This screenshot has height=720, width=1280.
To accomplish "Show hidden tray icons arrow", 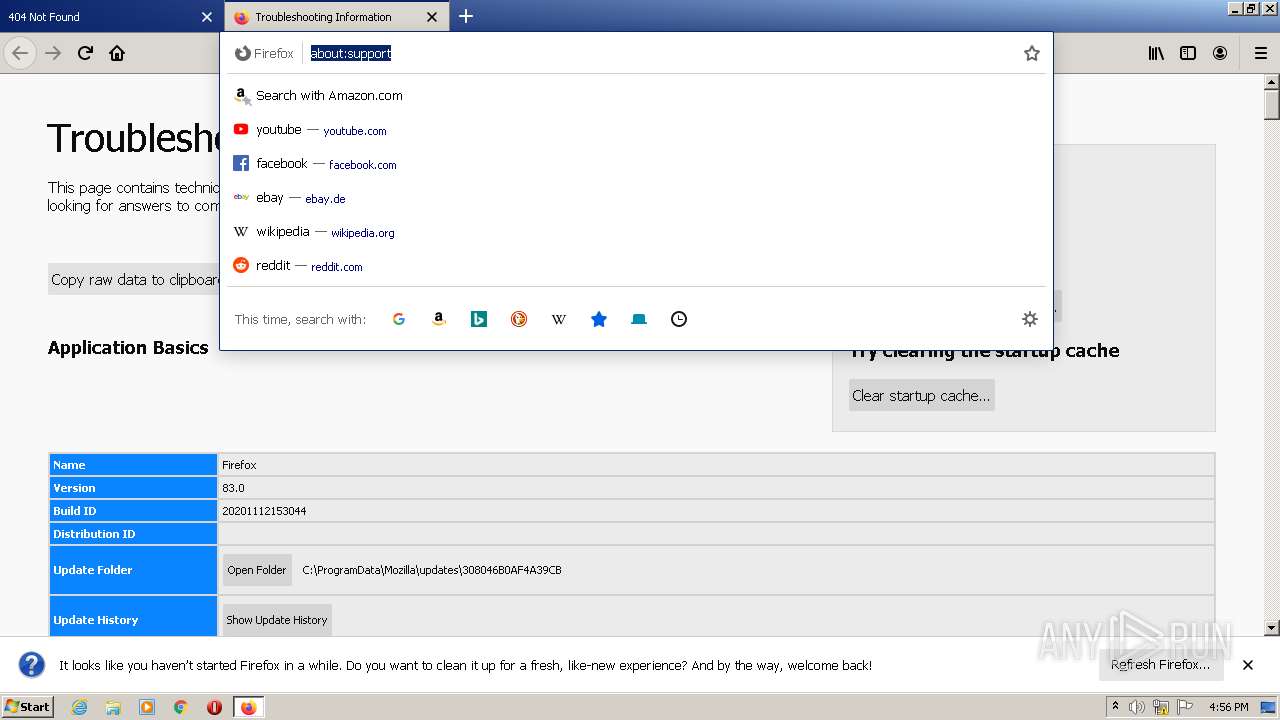I will click(1116, 707).
